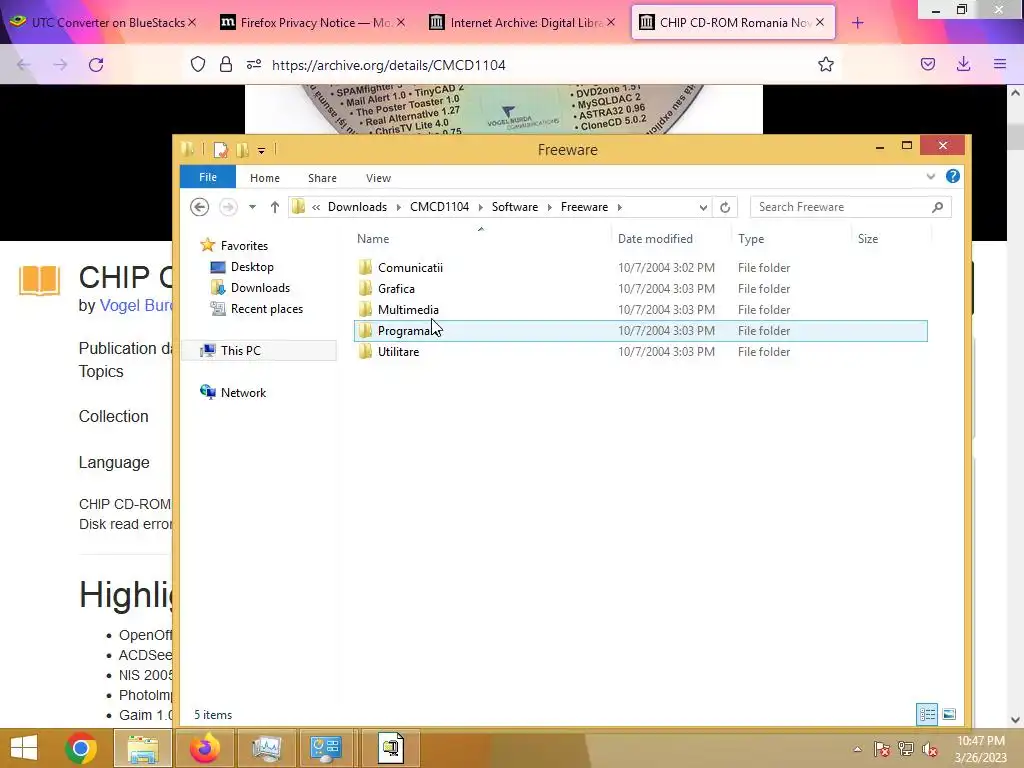Select the Grafica folder
This screenshot has width=1024, height=768.
tap(396, 289)
